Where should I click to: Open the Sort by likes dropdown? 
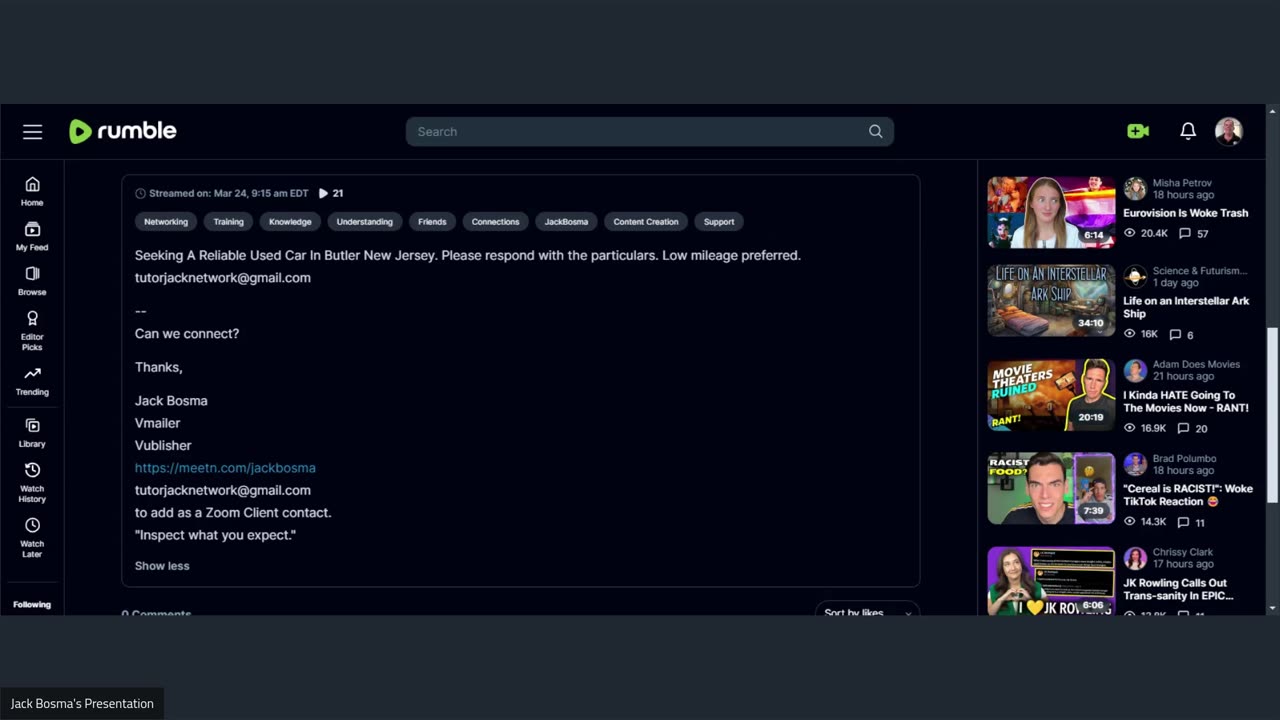tap(867, 610)
